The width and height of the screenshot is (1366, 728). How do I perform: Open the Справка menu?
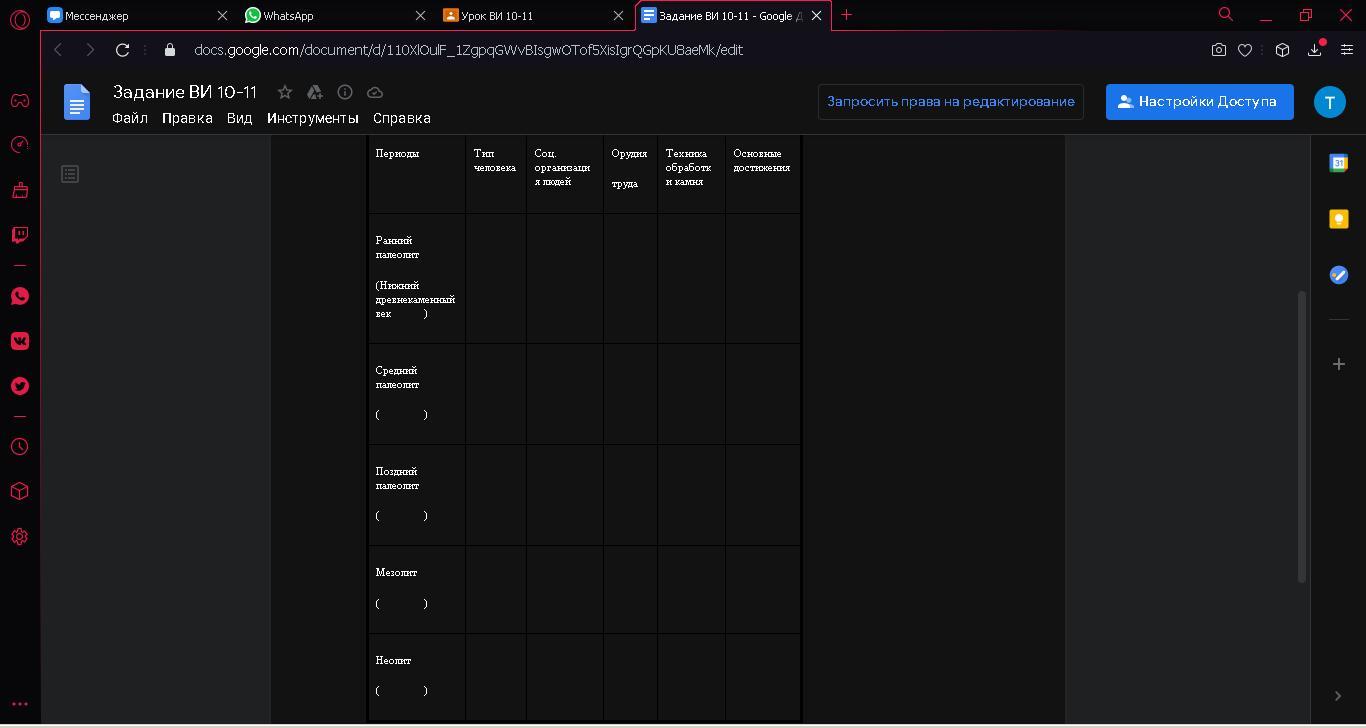point(401,118)
